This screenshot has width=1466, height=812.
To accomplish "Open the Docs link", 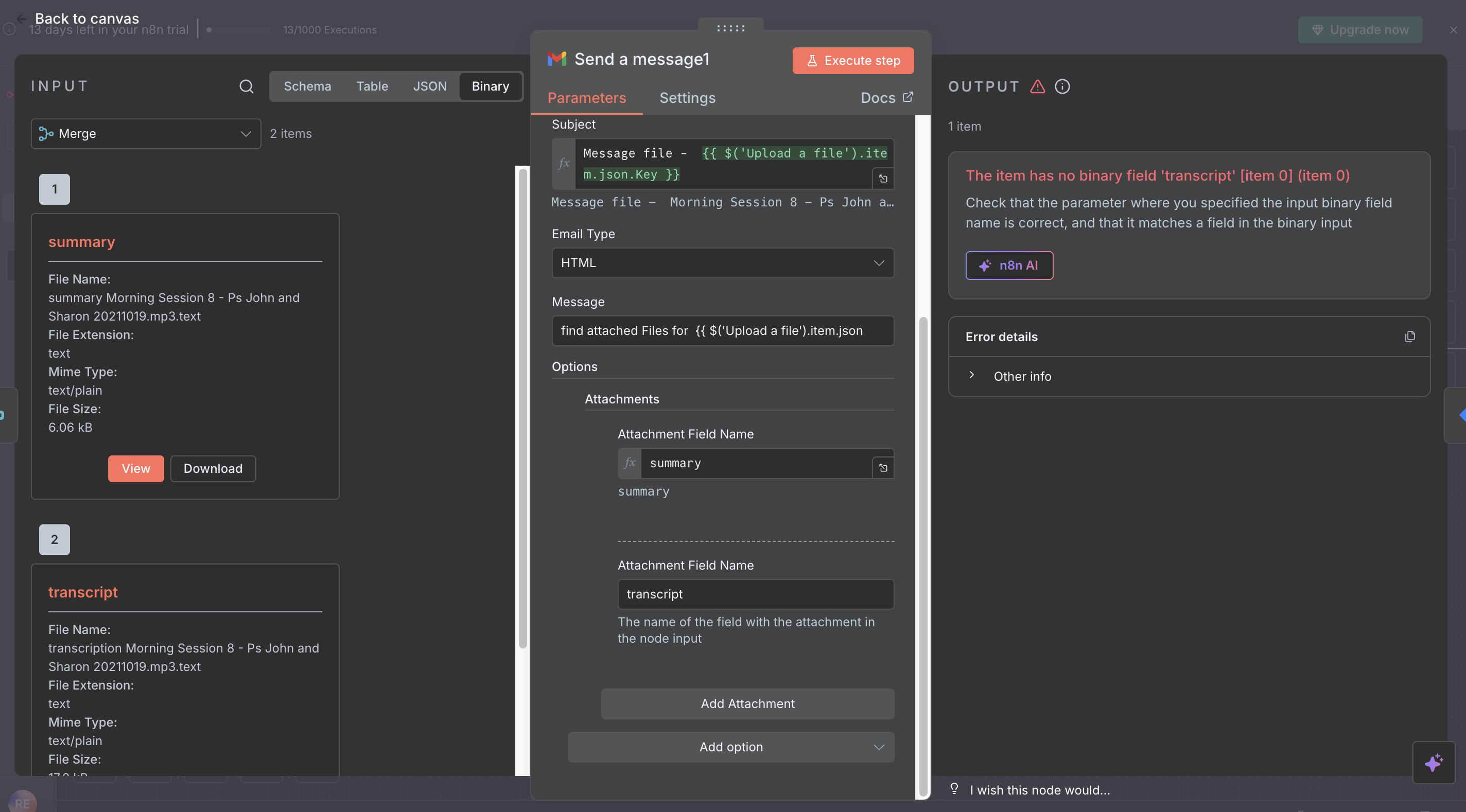I will coord(886,98).
